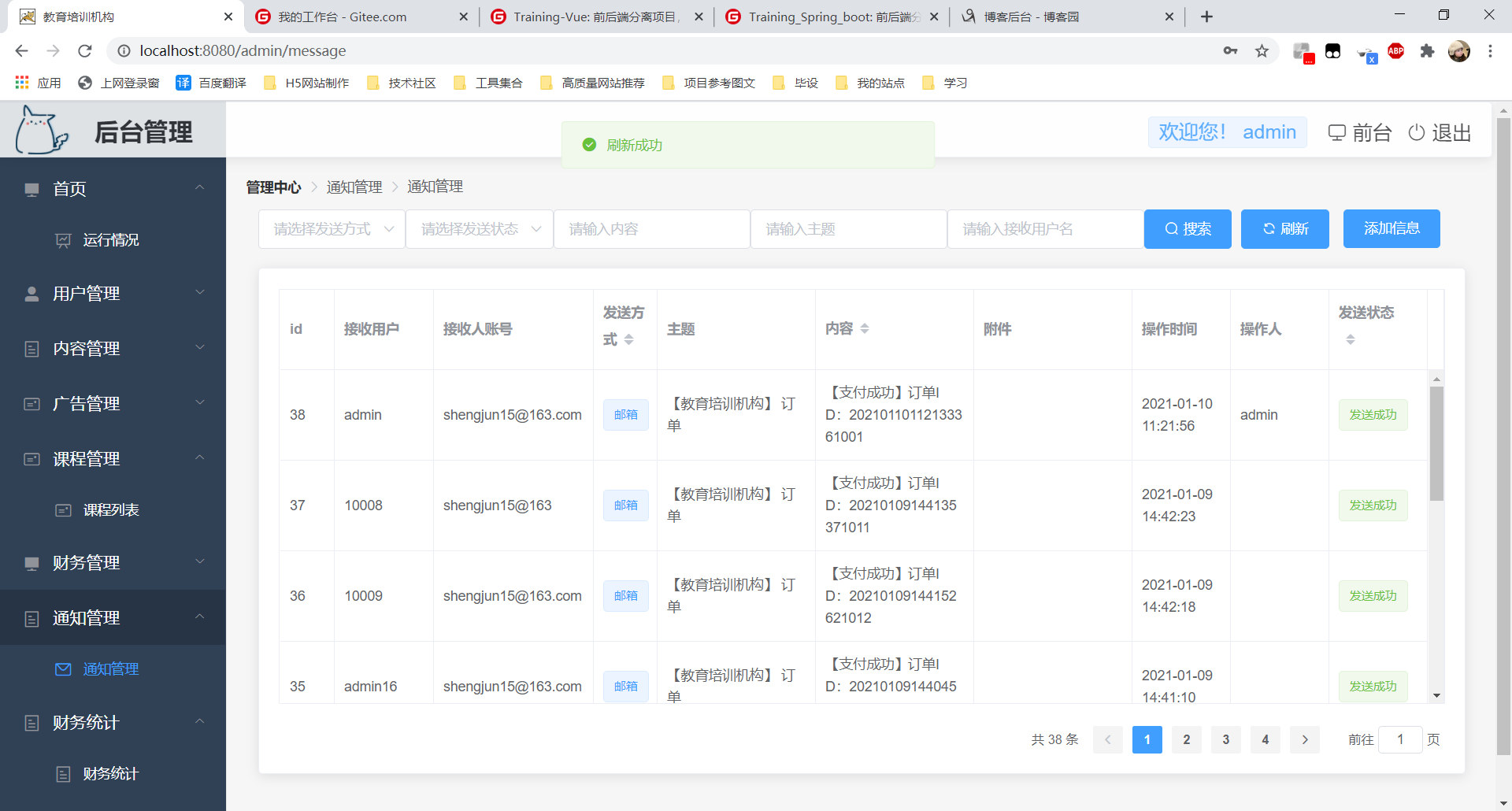Click the 添加信息 button
This screenshot has width=1512, height=811.
point(1392,229)
